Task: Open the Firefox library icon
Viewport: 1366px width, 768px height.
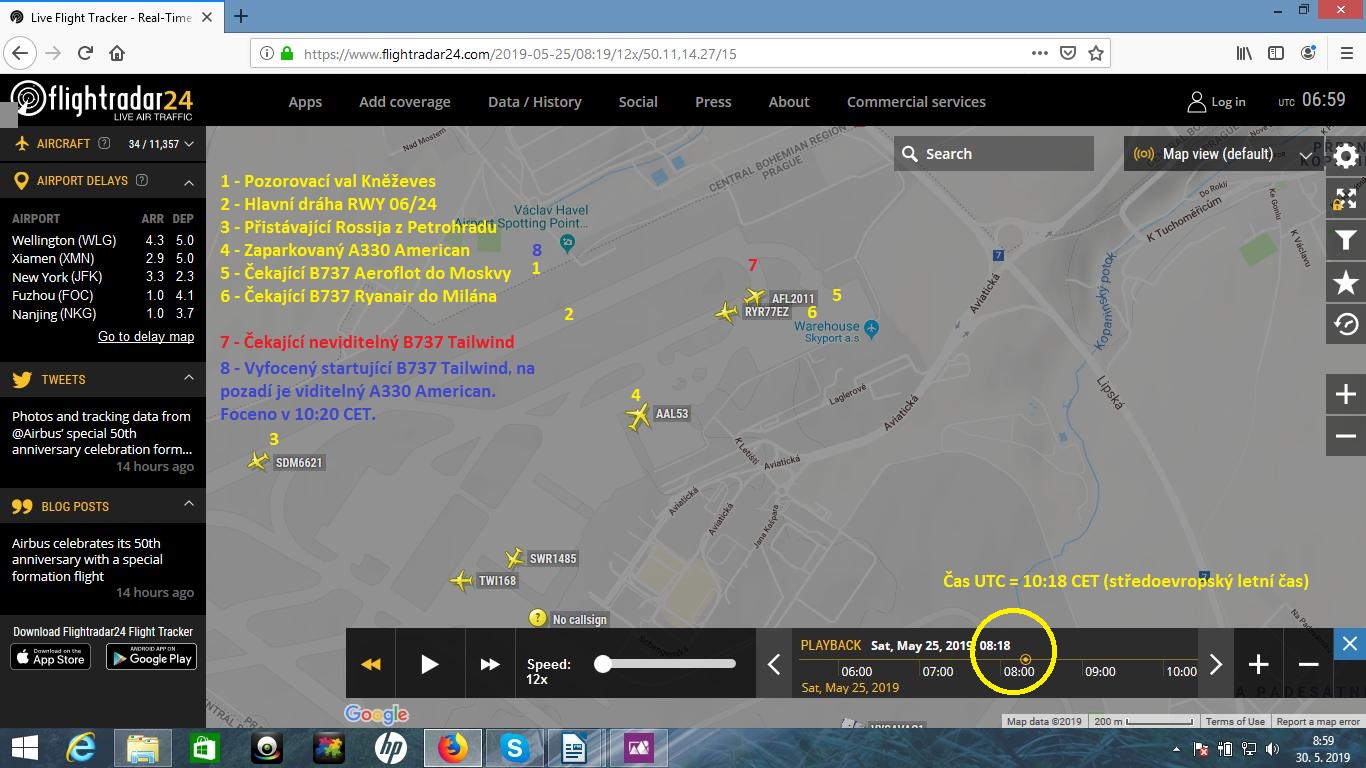Action: (x=1244, y=53)
